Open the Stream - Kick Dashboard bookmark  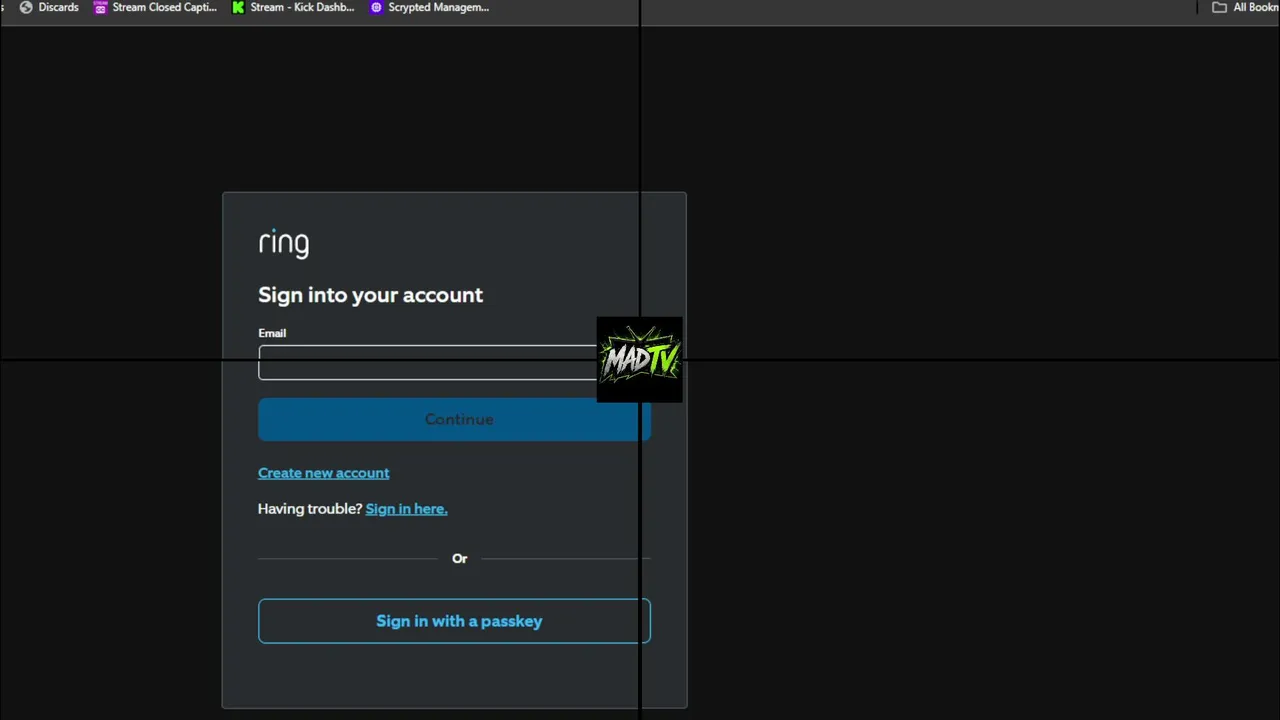(x=293, y=7)
